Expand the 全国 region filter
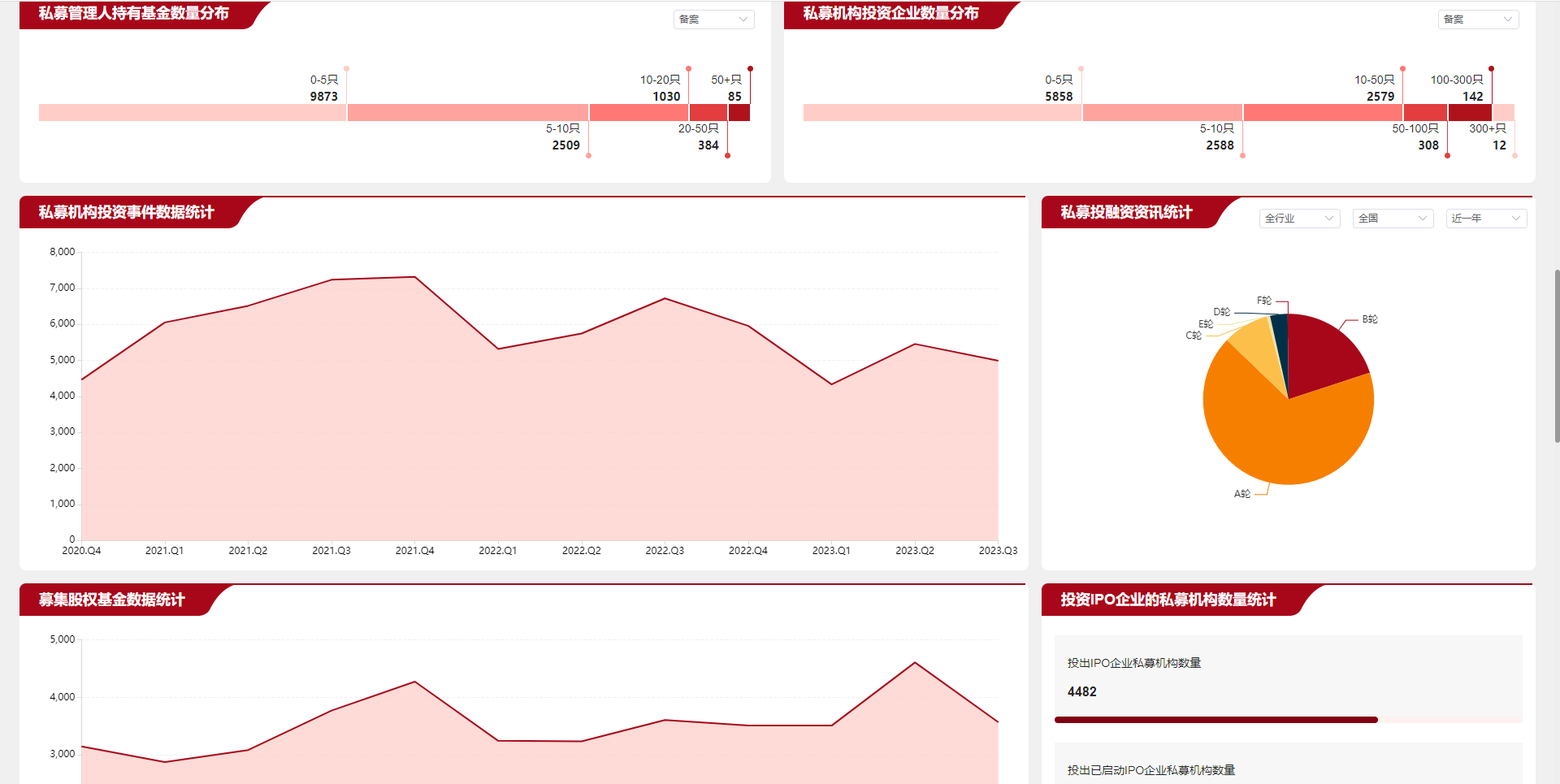This screenshot has width=1560, height=784. pyautogui.click(x=1393, y=219)
